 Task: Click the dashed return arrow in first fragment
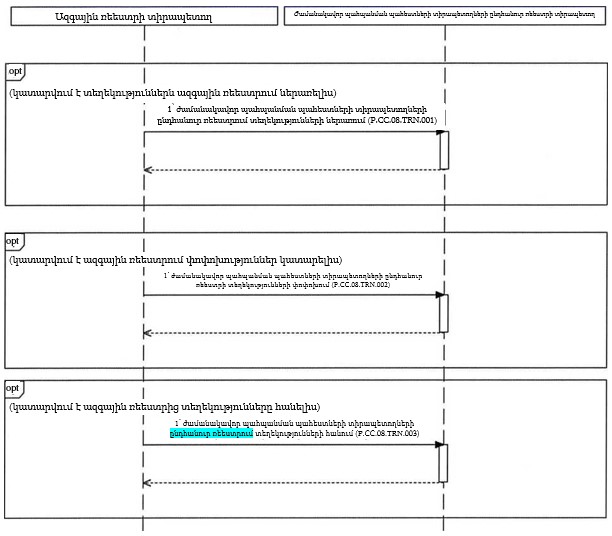tap(290, 169)
